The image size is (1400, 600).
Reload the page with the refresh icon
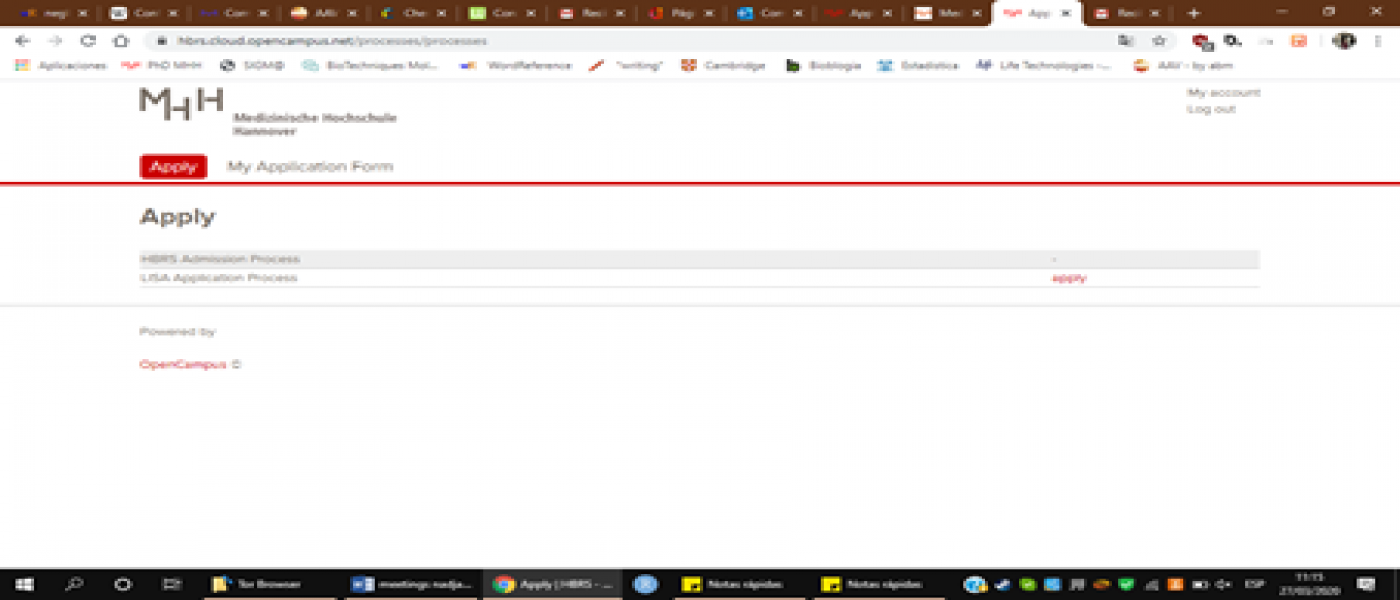(88, 41)
